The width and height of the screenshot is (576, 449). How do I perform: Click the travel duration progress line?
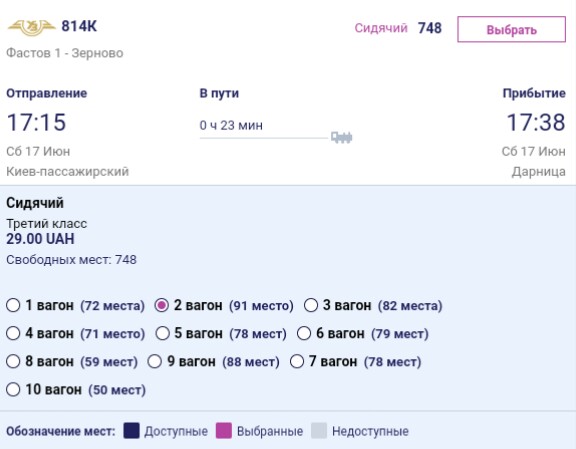point(264,138)
